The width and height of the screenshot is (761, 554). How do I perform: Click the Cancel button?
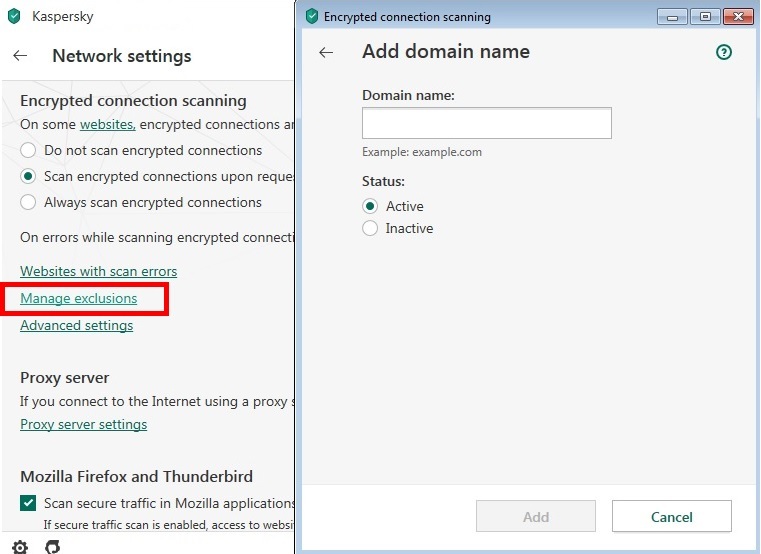point(672,517)
